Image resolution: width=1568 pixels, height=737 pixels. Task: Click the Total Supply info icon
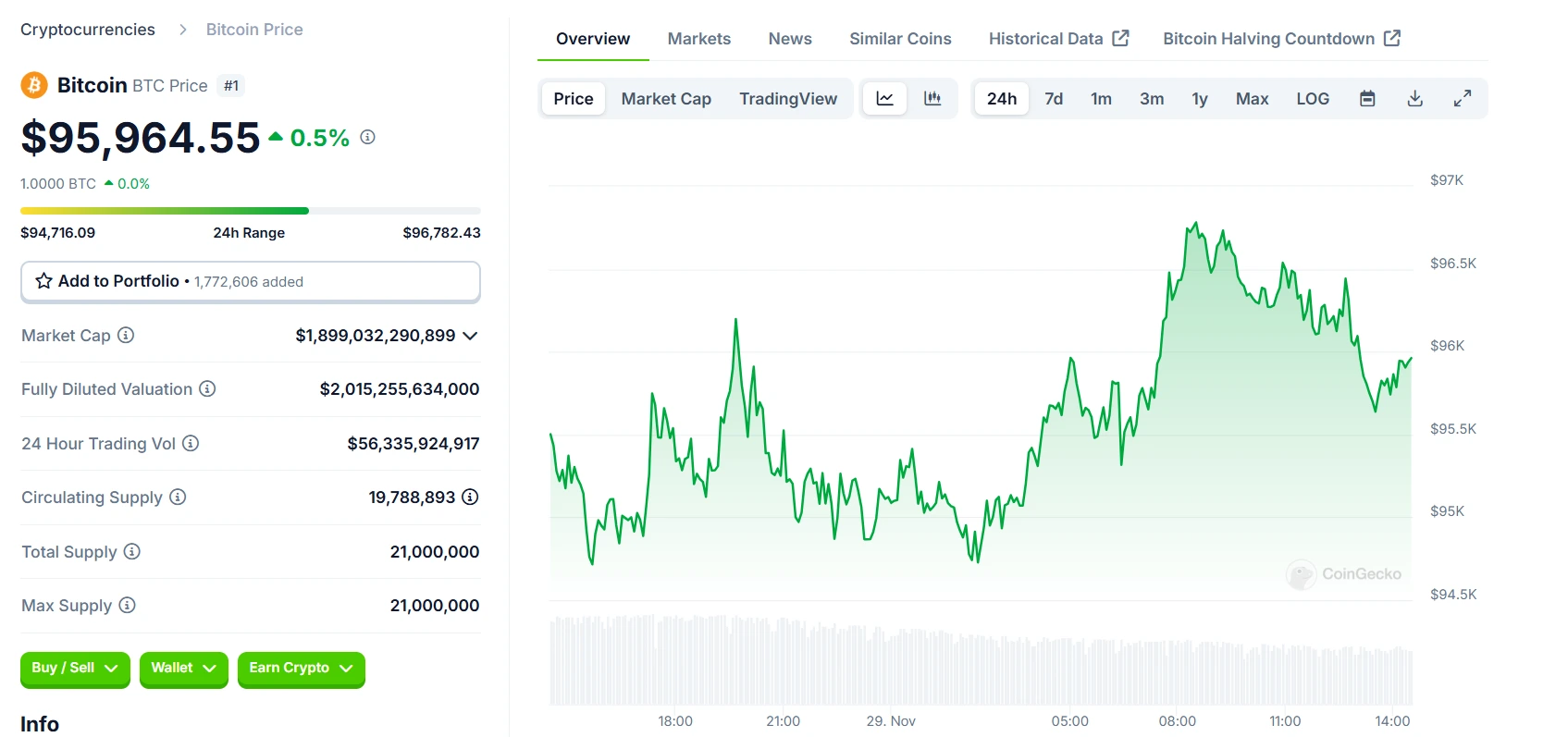pyautogui.click(x=132, y=551)
